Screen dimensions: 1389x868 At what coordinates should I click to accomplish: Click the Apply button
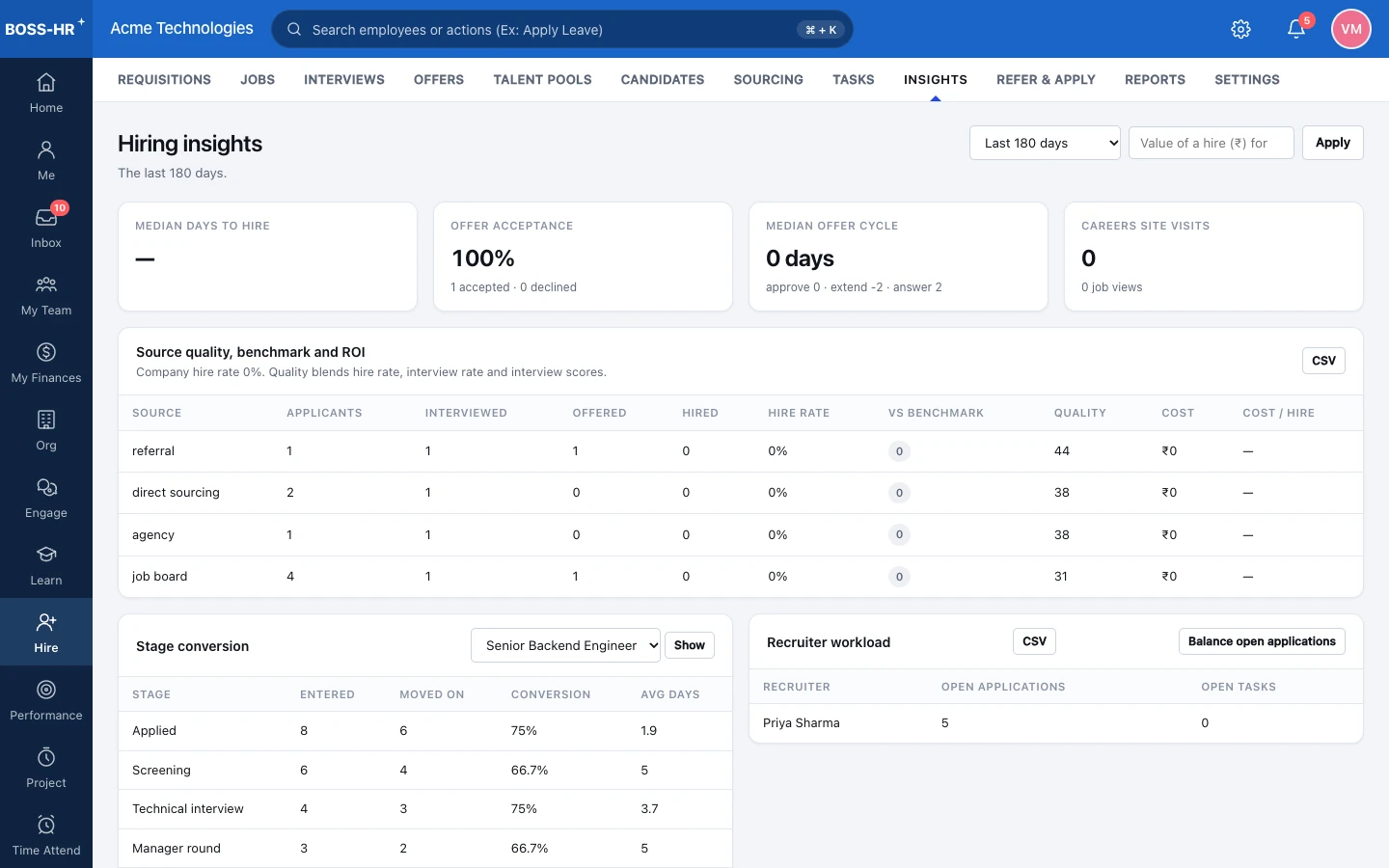[1332, 143]
